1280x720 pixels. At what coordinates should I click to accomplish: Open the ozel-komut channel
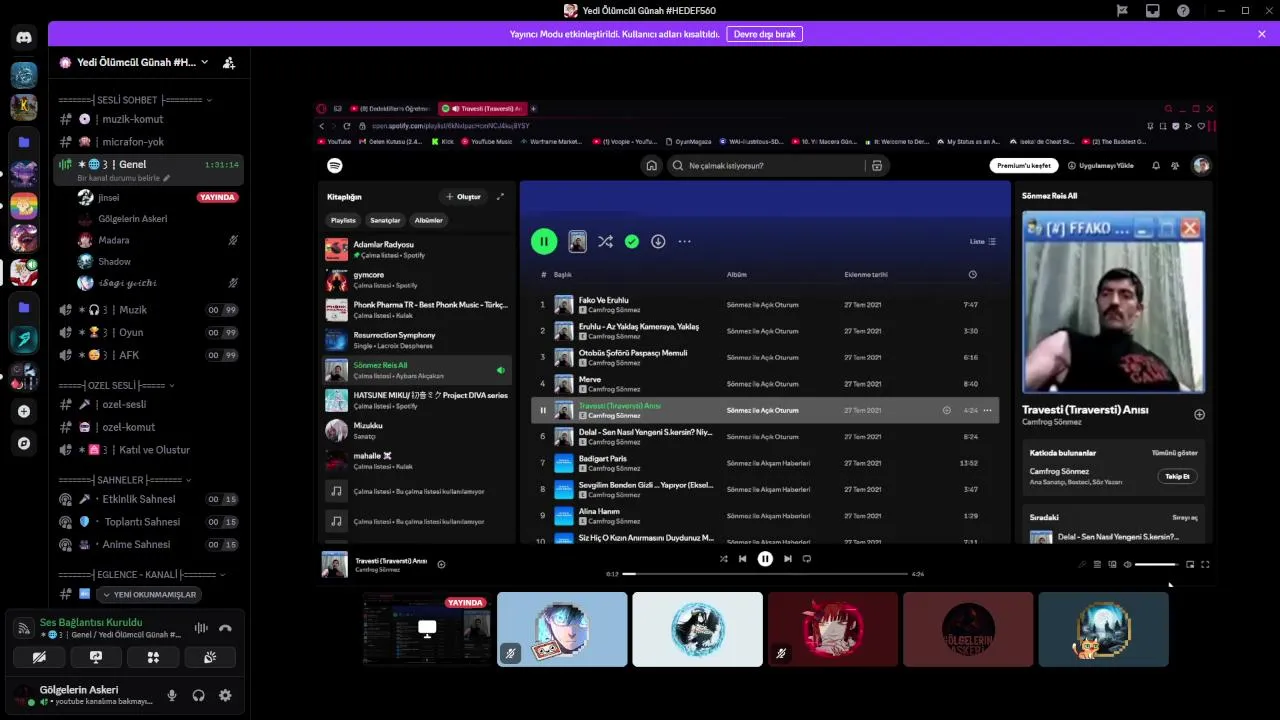(x=148, y=427)
